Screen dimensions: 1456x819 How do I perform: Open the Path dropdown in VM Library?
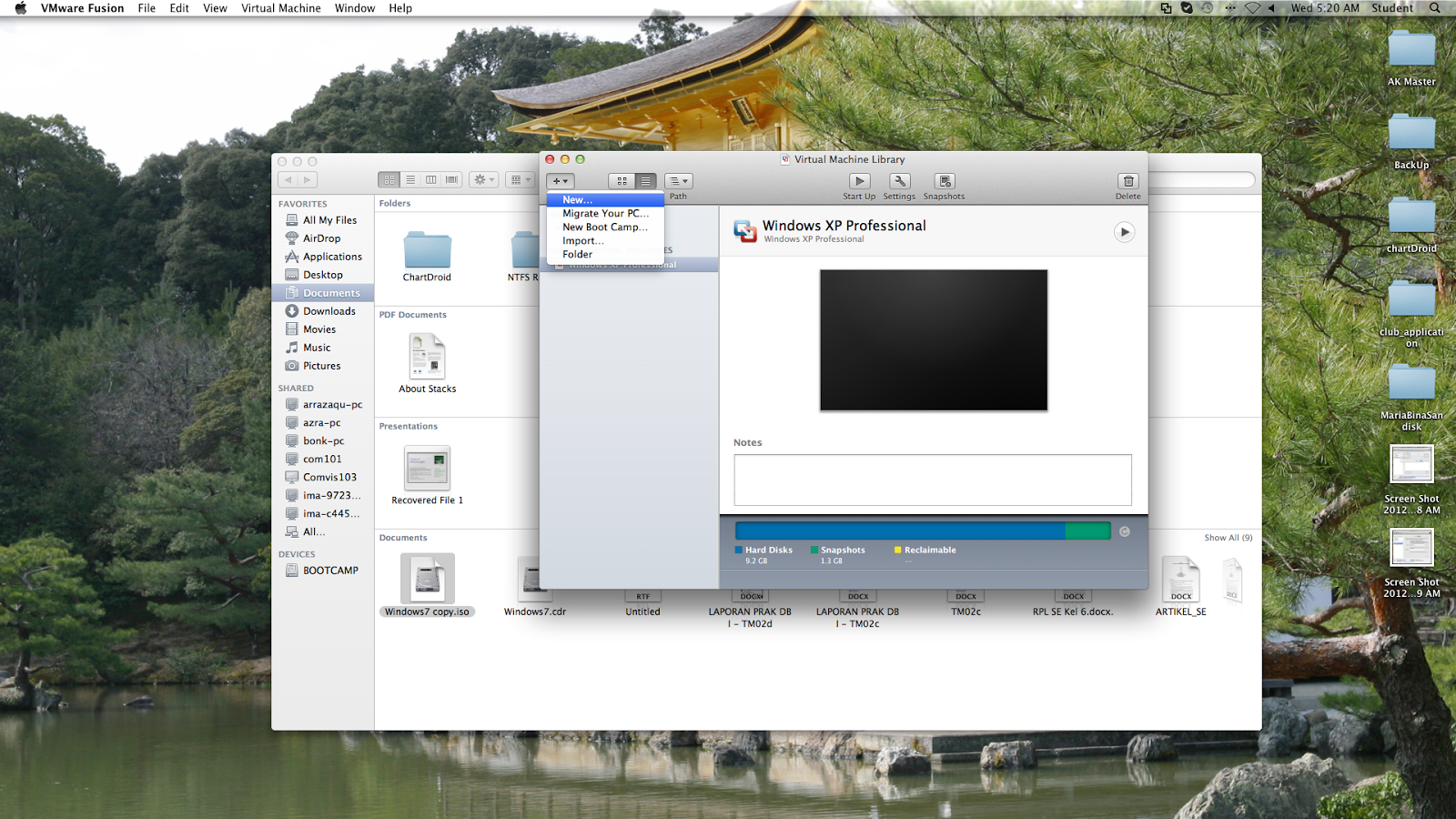[679, 181]
